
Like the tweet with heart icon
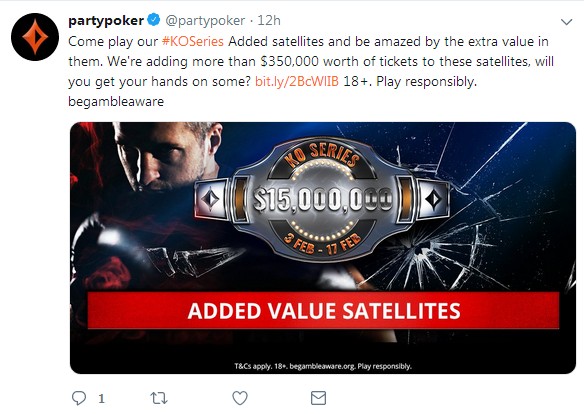(240, 398)
